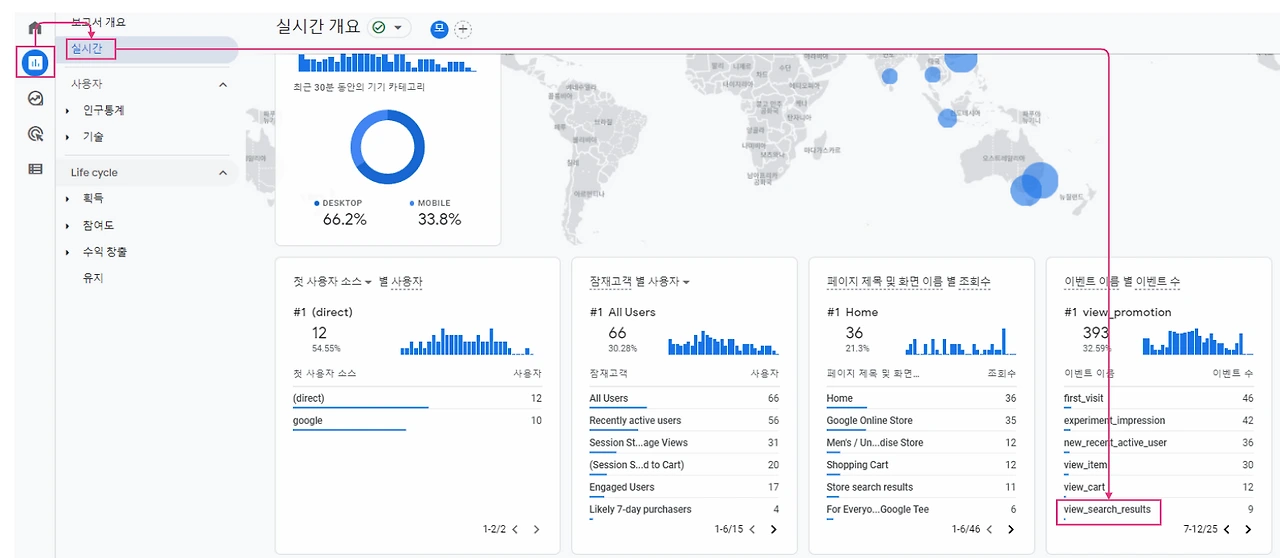This screenshot has height=558, width=1280.
Task: Select Recently active users row
Action: click(x=684, y=421)
